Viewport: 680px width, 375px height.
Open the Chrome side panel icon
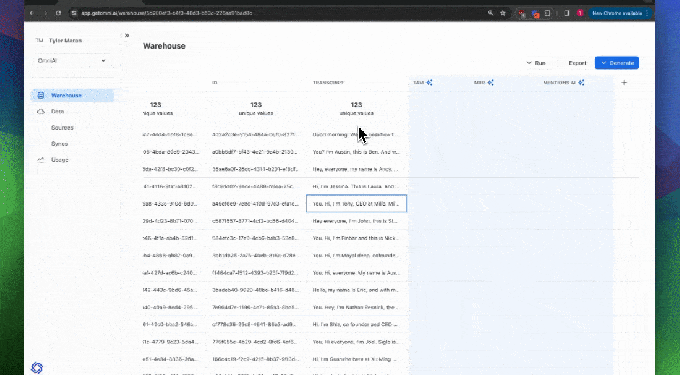click(x=567, y=13)
